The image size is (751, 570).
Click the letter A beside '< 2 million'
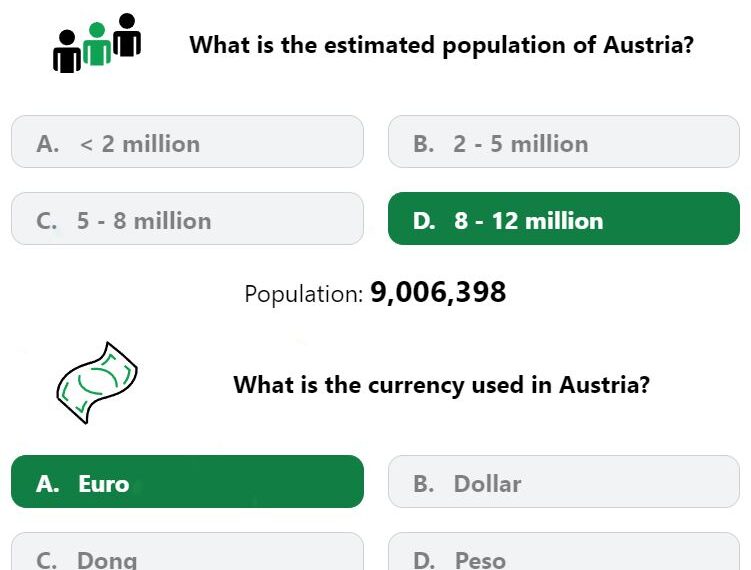tap(47, 144)
